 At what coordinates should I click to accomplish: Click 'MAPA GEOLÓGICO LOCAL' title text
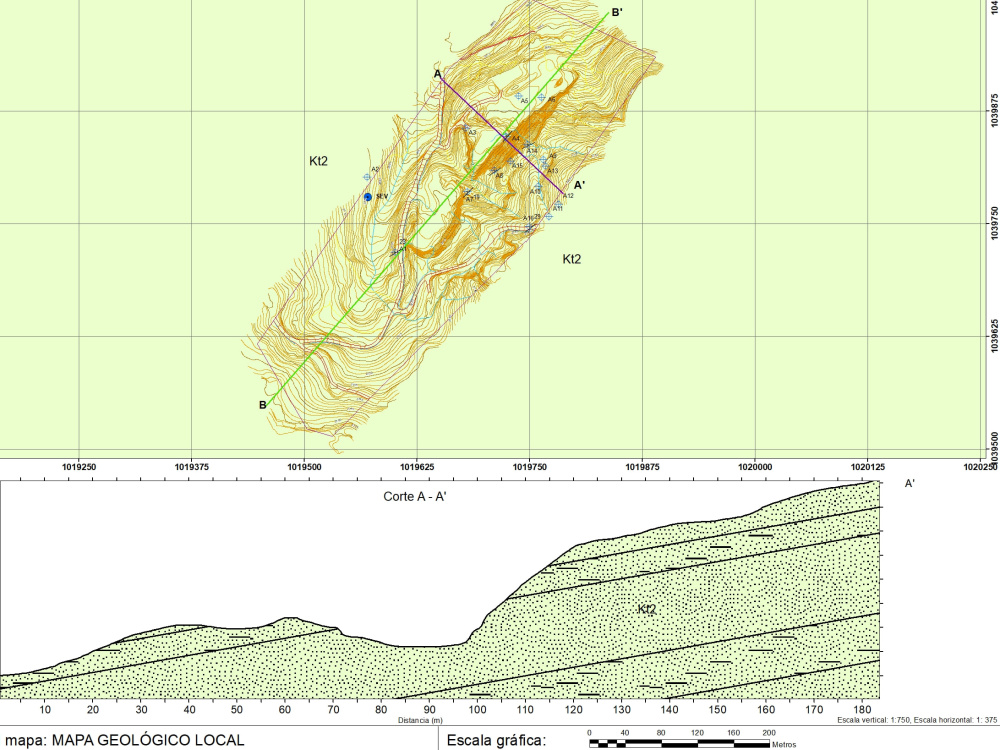coord(148,740)
